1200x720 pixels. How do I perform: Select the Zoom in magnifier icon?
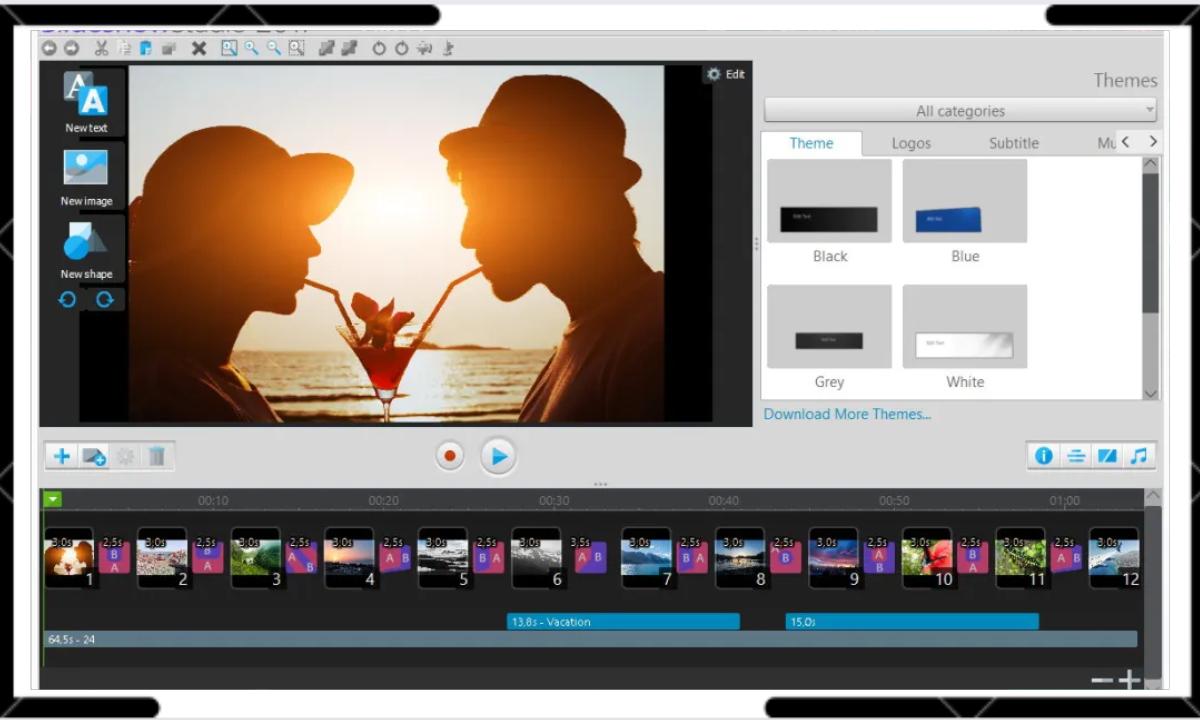[x=250, y=48]
